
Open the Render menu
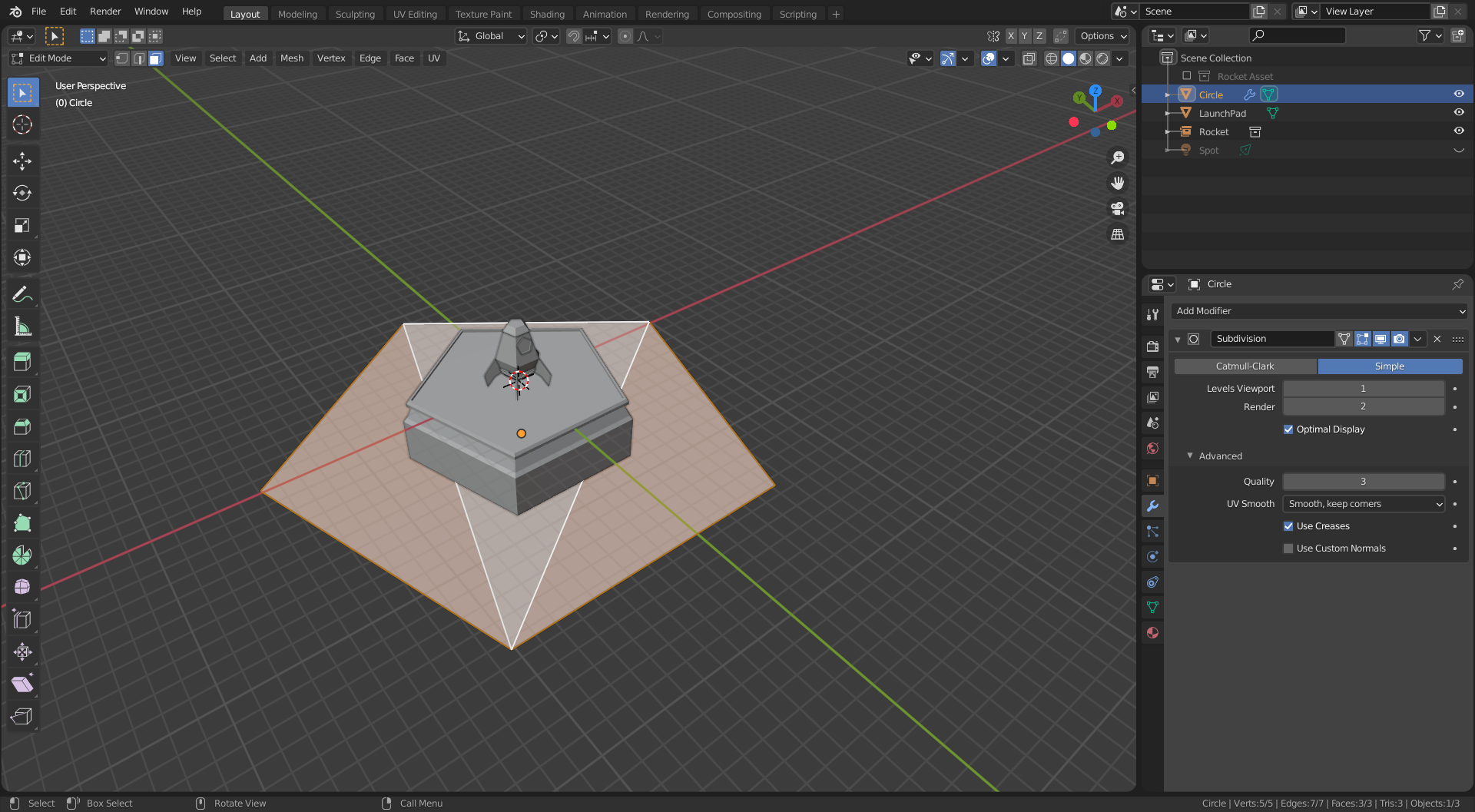[105, 12]
